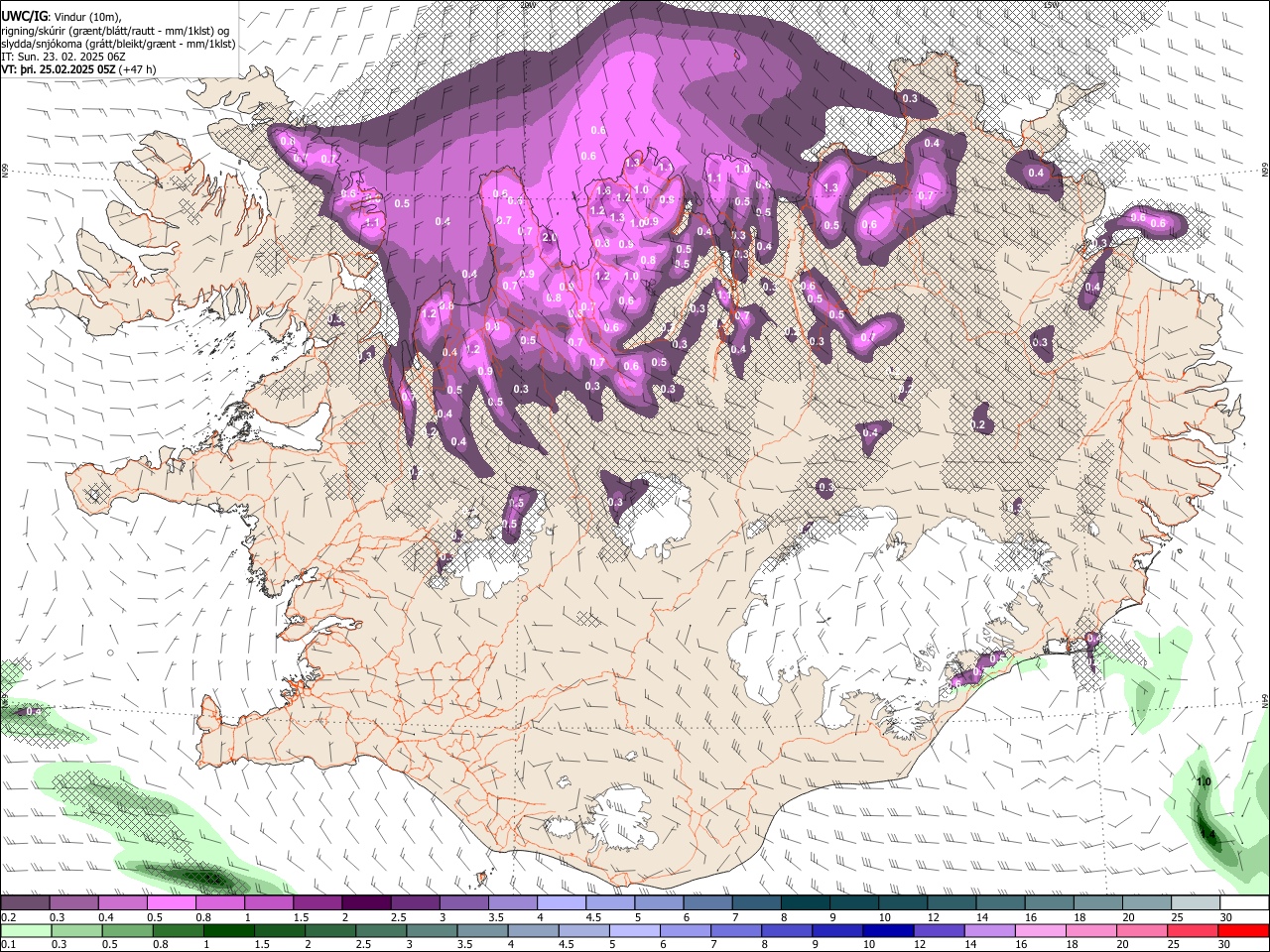Select the white 30 swatch ending the snow scale
This screenshot has width=1270, height=952.
pos(1244,903)
